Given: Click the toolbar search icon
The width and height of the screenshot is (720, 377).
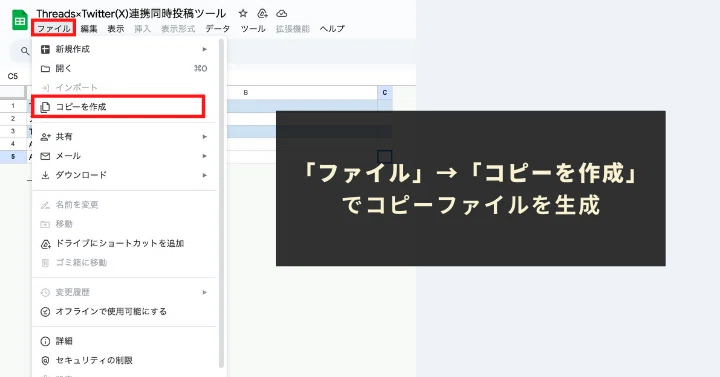Looking at the screenshot, I should (25, 51).
